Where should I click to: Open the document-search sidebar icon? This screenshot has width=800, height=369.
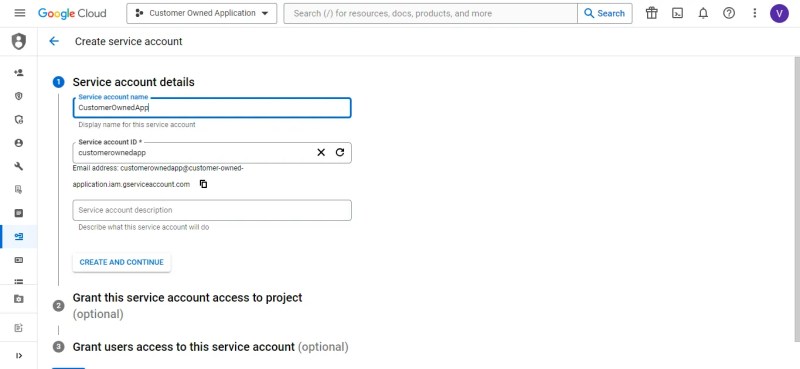coord(19,190)
